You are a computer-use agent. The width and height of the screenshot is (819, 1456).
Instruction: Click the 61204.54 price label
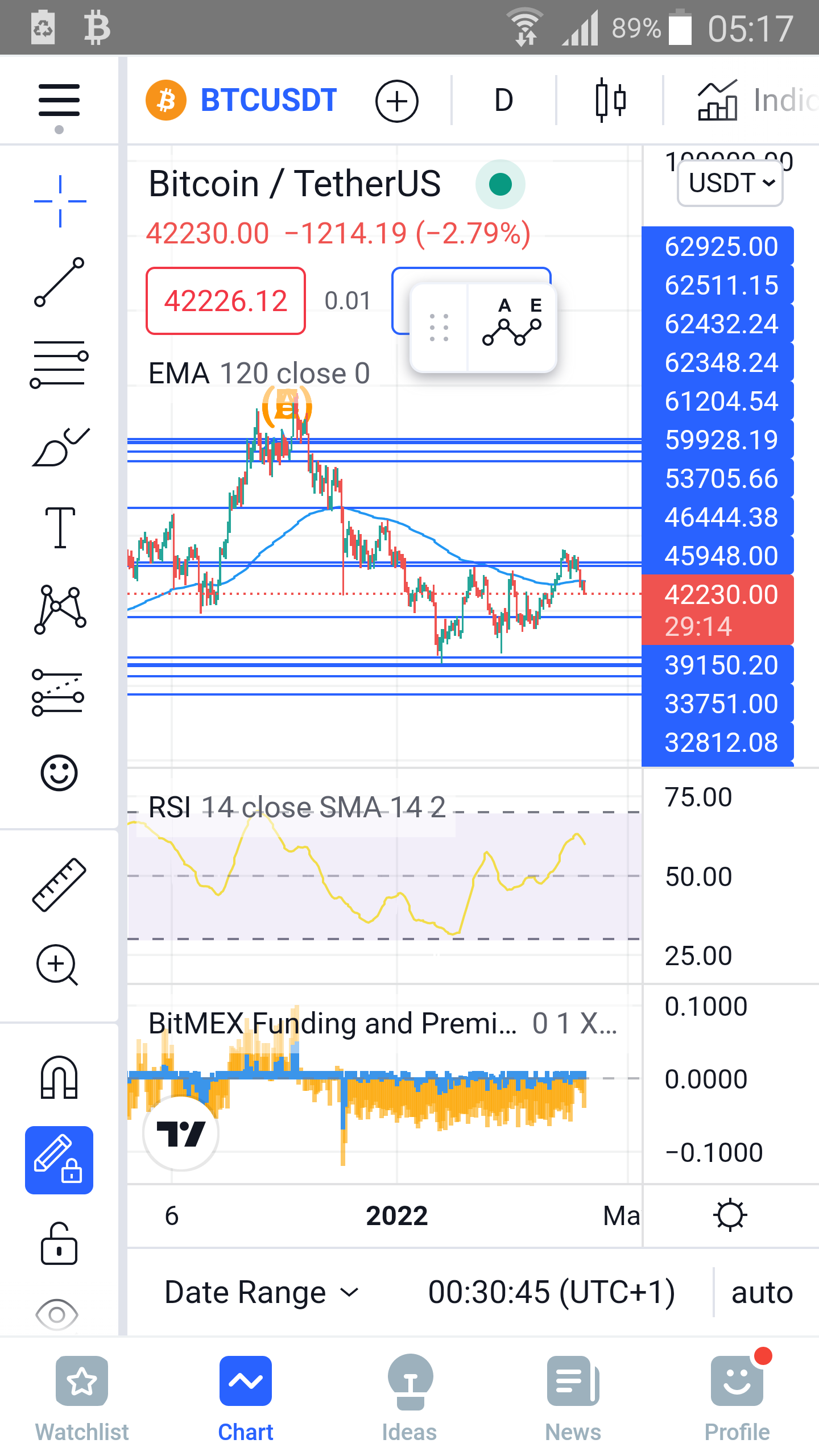pyautogui.click(x=718, y=401)
